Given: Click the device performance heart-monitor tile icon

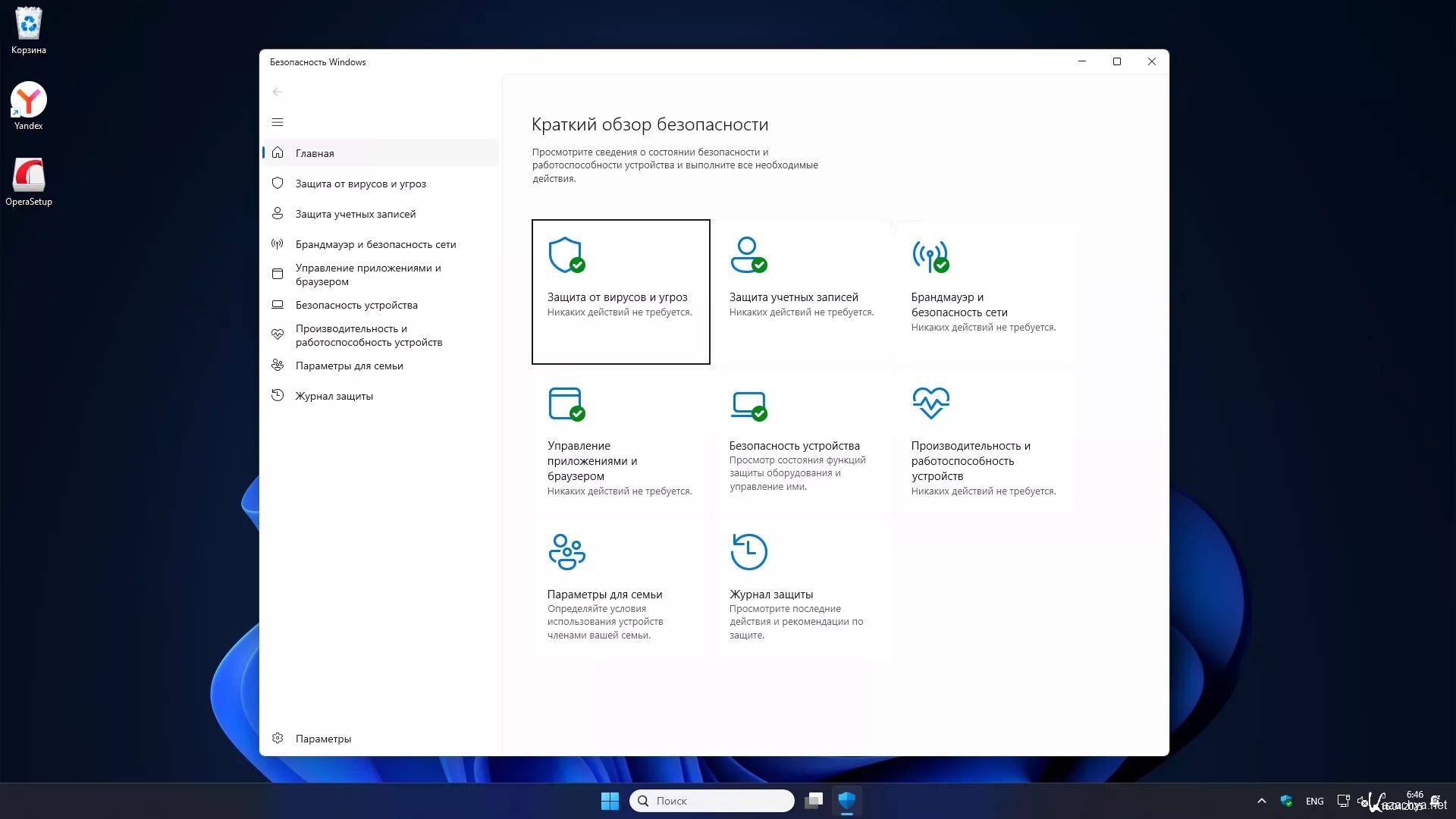Looking at the screenshot, I should [x=930, y=403].
